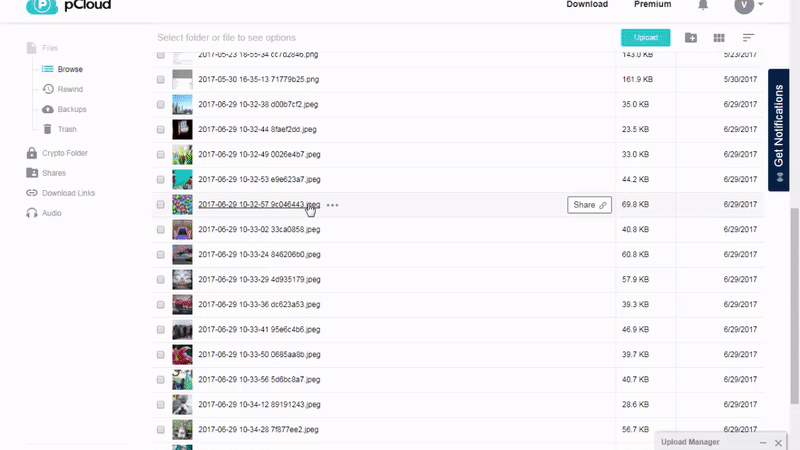Click the Audio headphones icon
800x450 pixels.
point(32,213)
